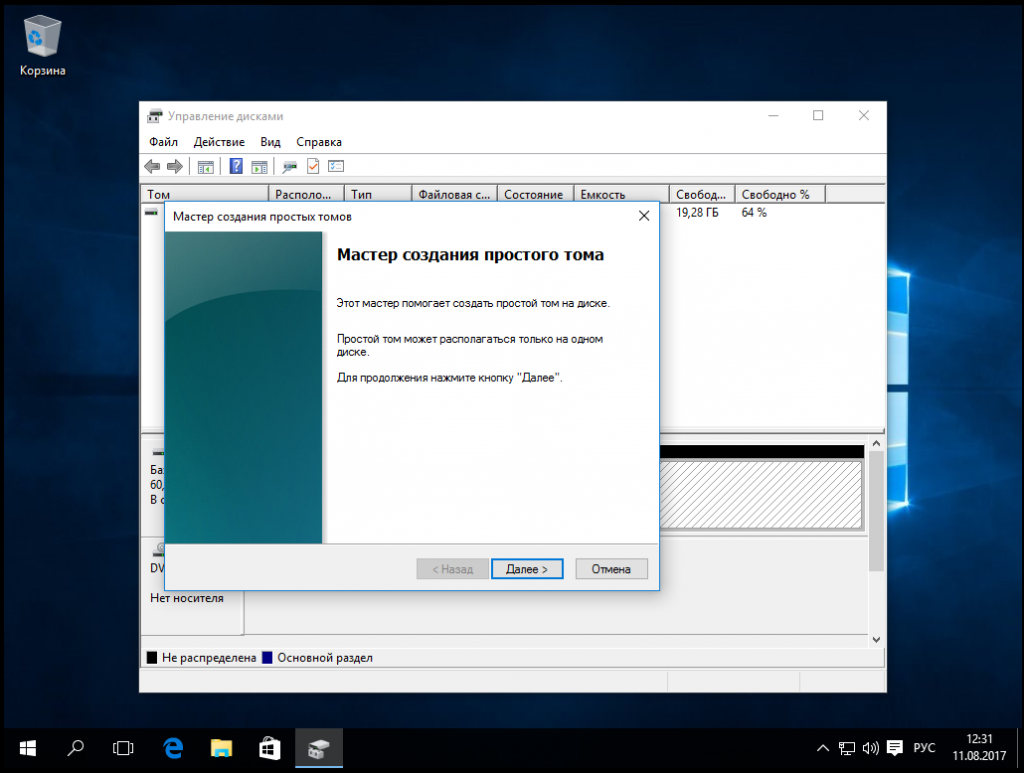Click the blue Help question mark icon
This screenshot has width=1024, height=773.
coord(237,166)
